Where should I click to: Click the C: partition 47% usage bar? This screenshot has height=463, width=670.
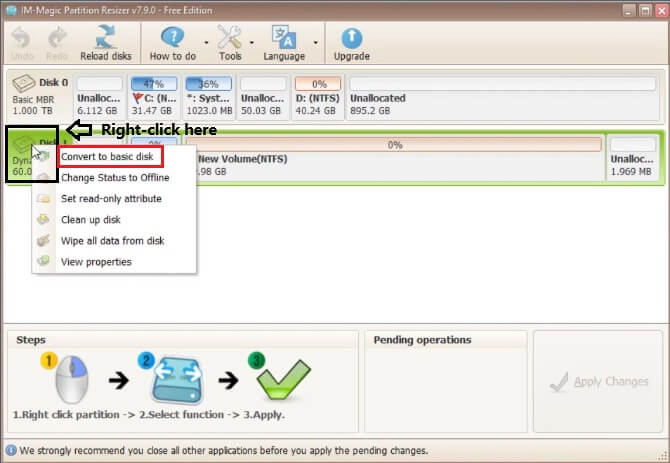coord(154,83)
